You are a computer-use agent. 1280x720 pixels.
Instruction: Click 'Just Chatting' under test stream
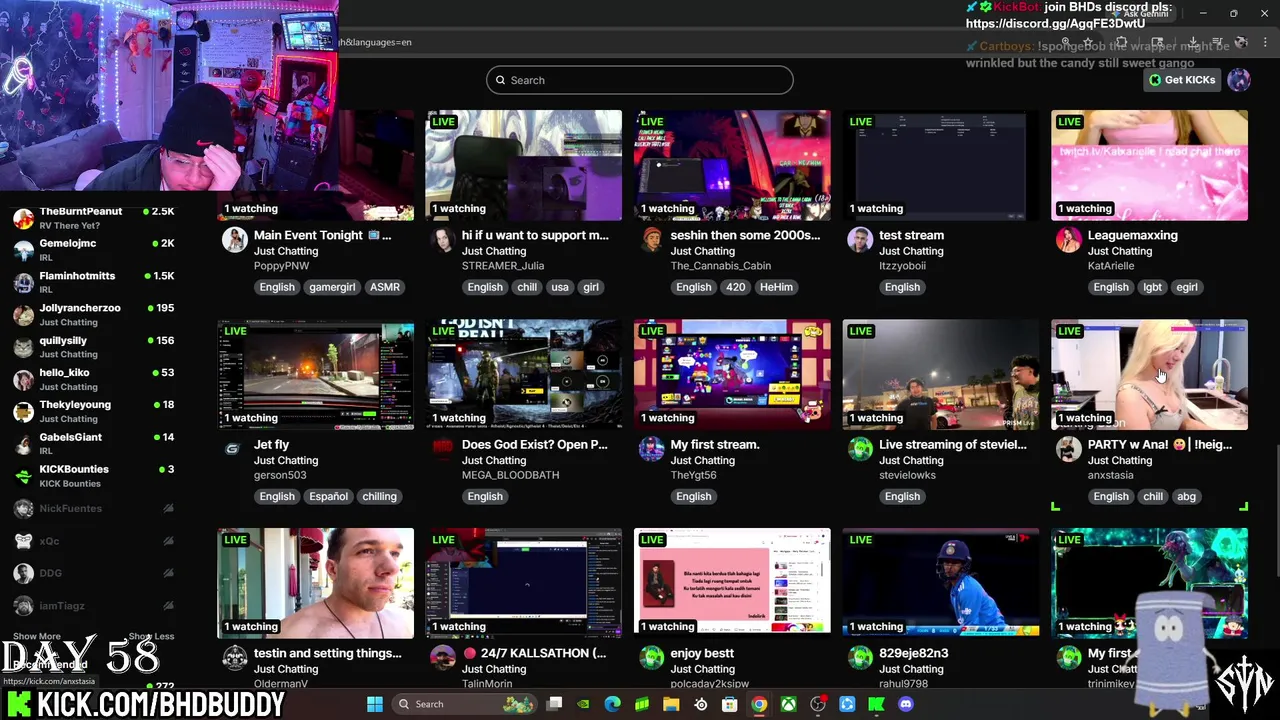click(911, 251)
